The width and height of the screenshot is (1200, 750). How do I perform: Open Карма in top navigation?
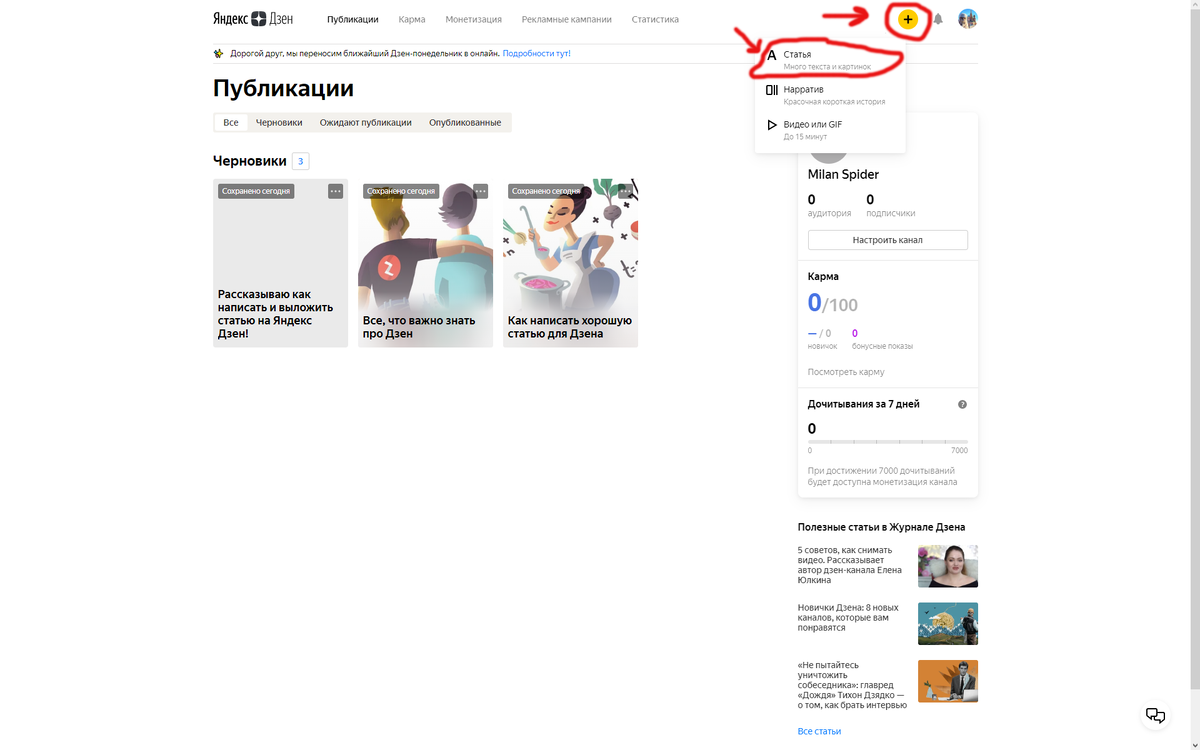(x=412, y=19)
